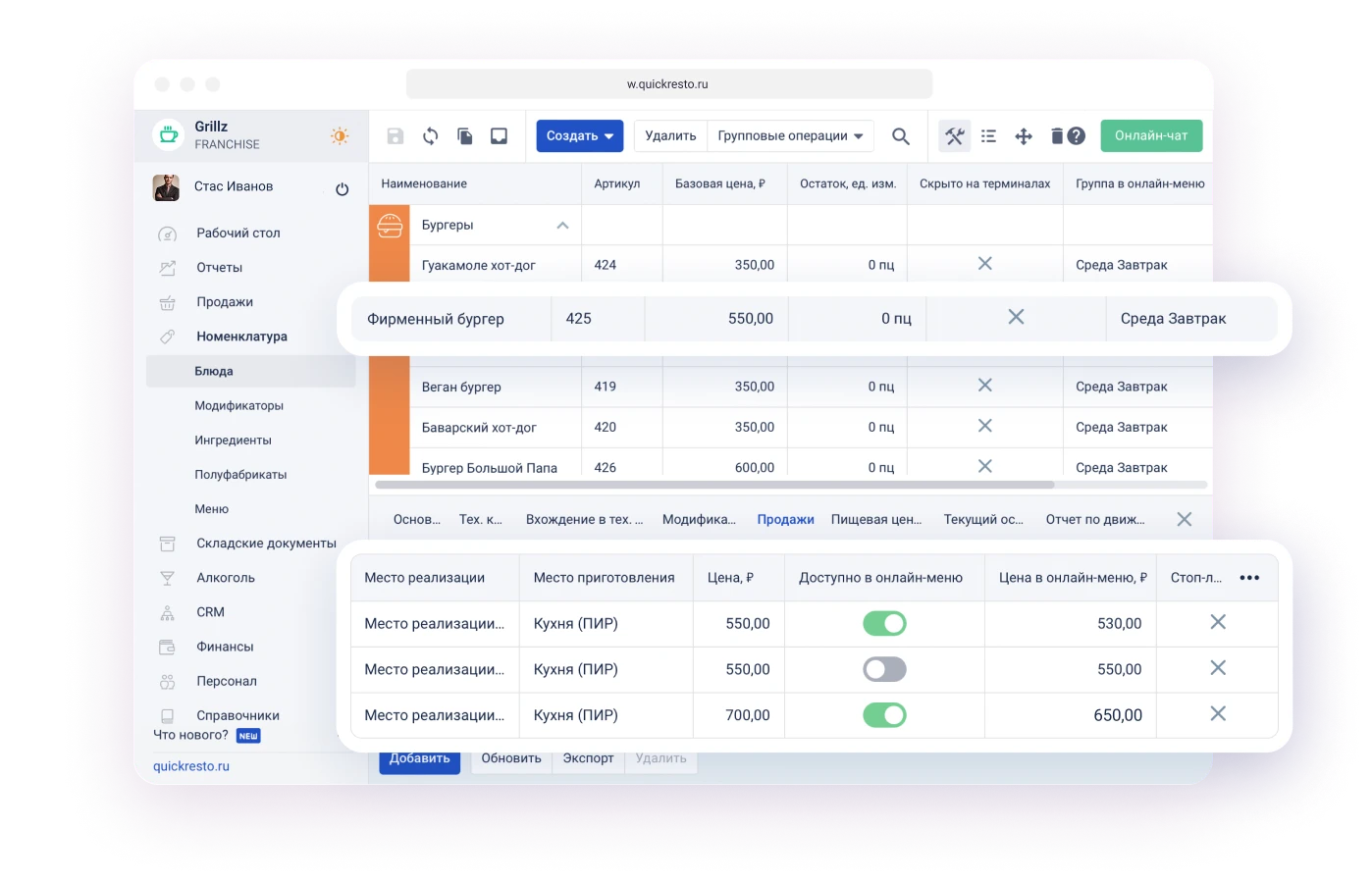Click Стас Иванов avatar photo
This screenshot has width=1372, height=883.
166,187
